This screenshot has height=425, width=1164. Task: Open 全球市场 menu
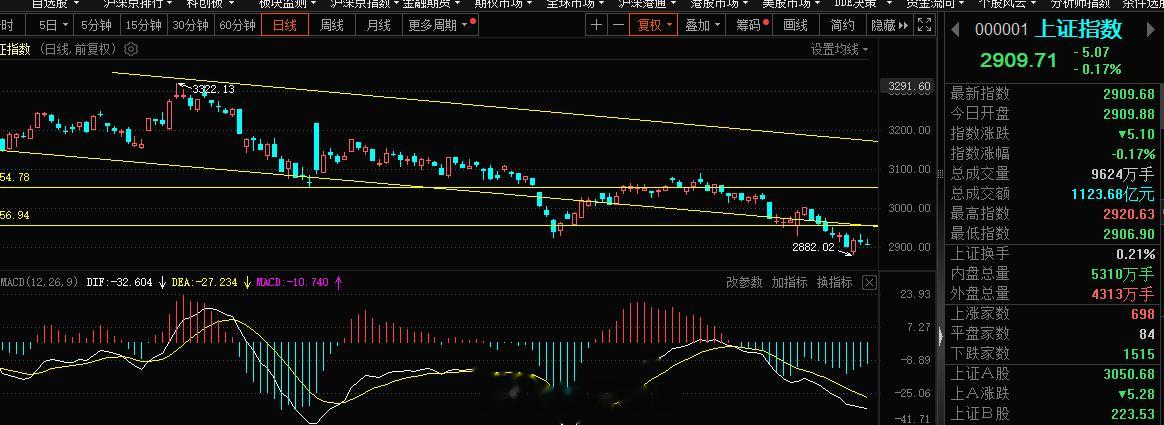(575, 4)
